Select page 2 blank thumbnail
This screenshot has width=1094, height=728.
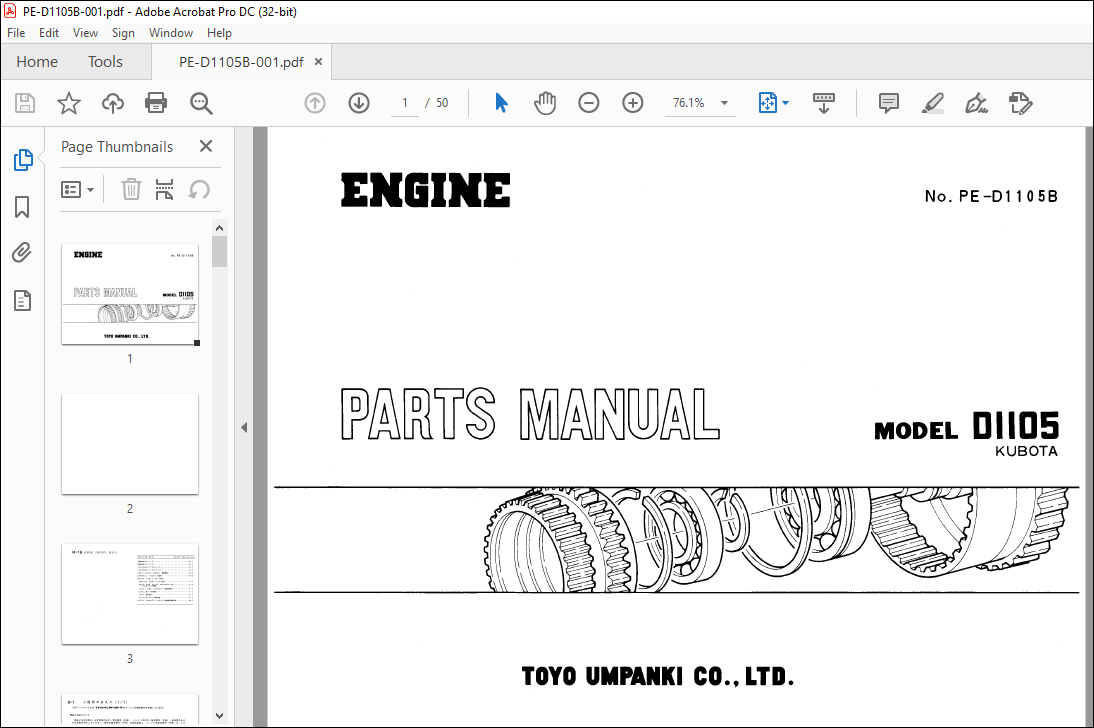(130, 444)
